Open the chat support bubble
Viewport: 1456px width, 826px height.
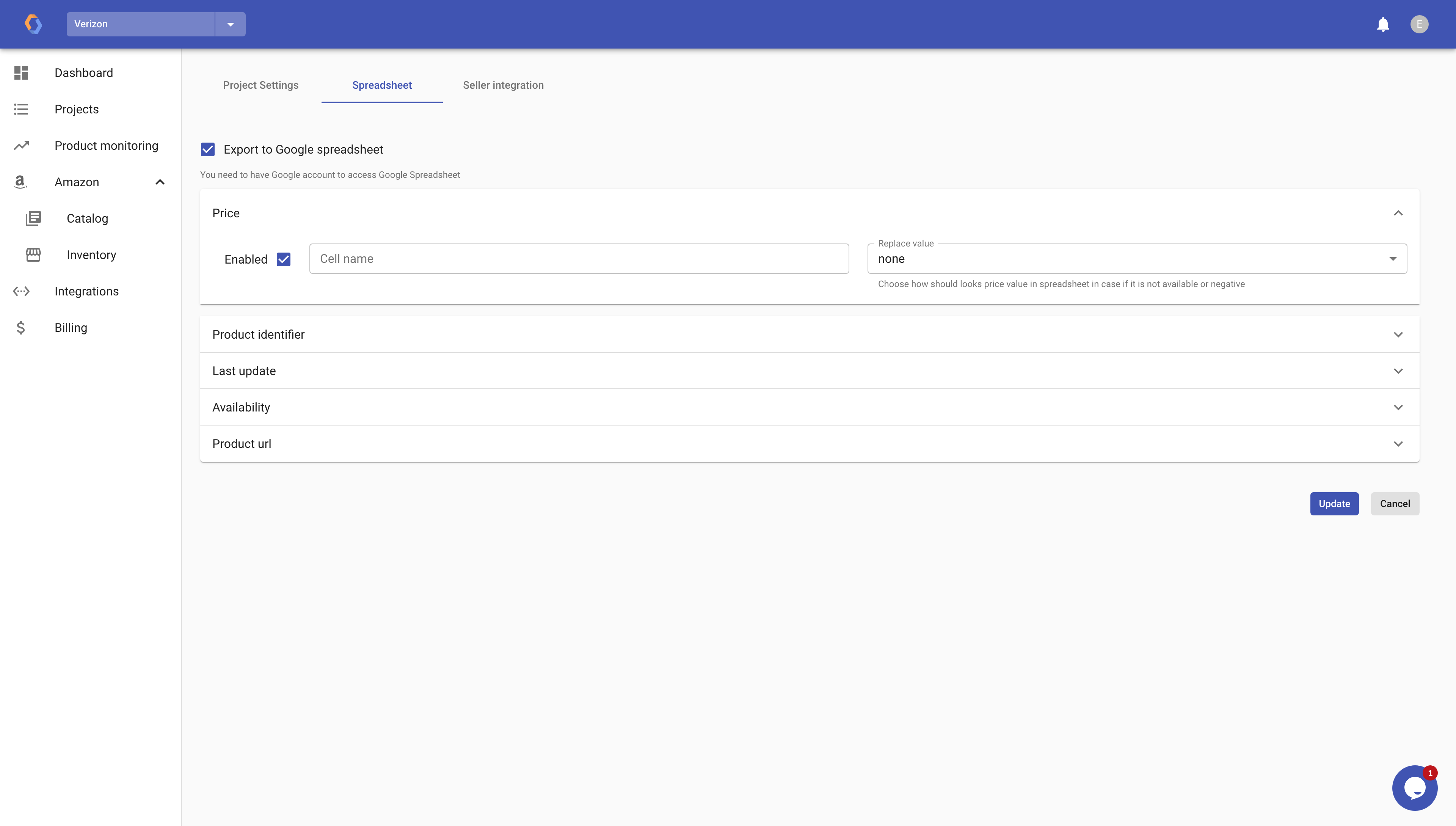(x=1414, y=787)
